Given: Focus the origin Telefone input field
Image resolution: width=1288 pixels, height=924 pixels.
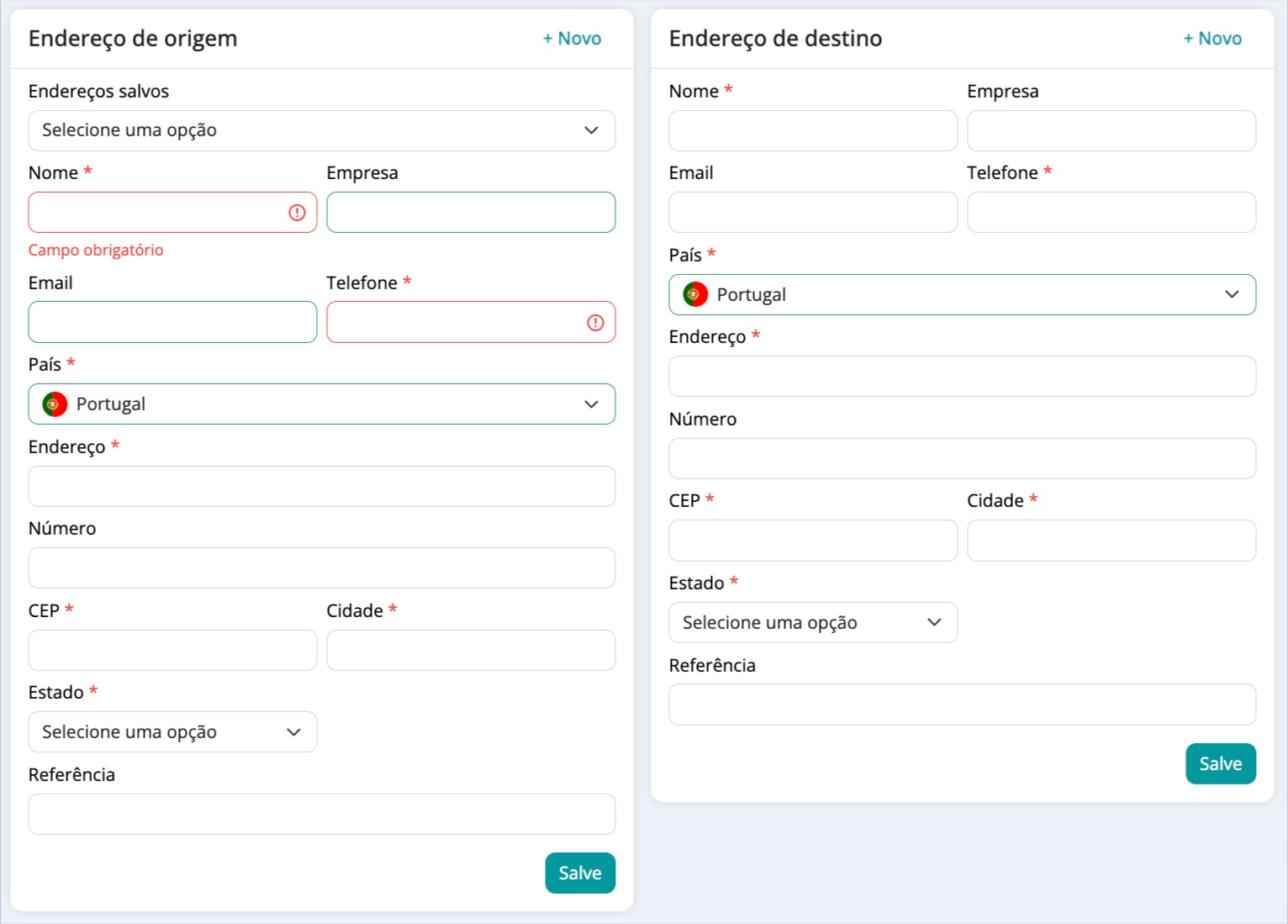Looking at the screenshot, I should coord(471,322).
